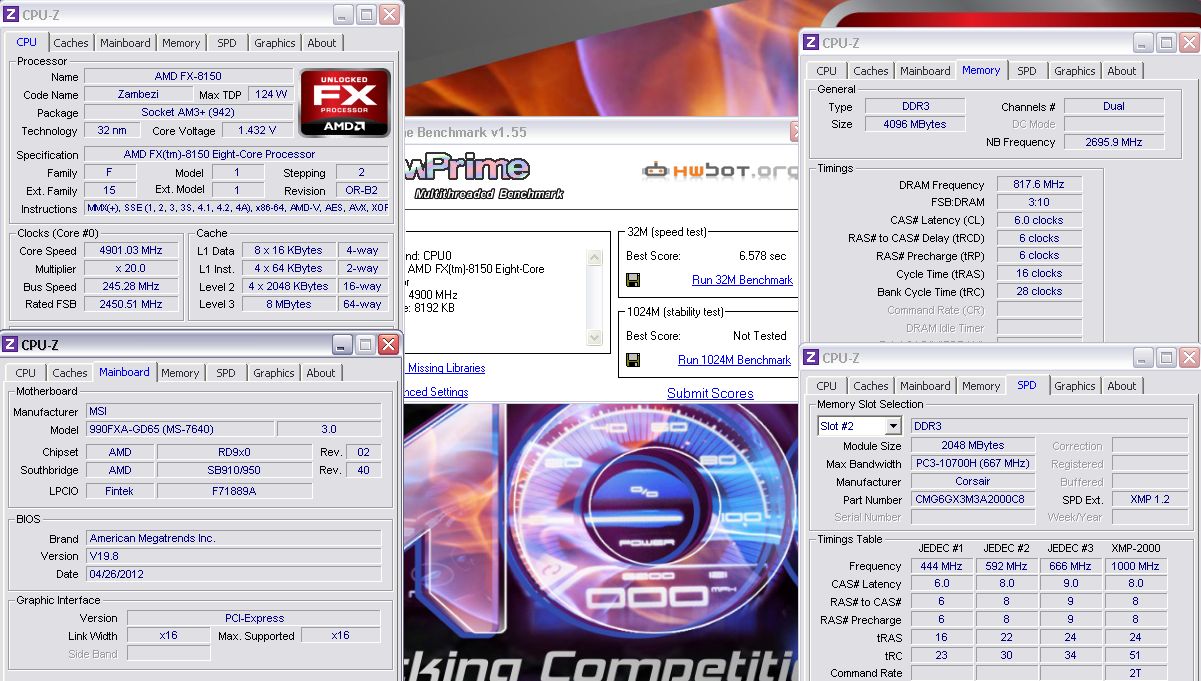Click the scroll-down arrow in the benchmark info box

[595, 339]
